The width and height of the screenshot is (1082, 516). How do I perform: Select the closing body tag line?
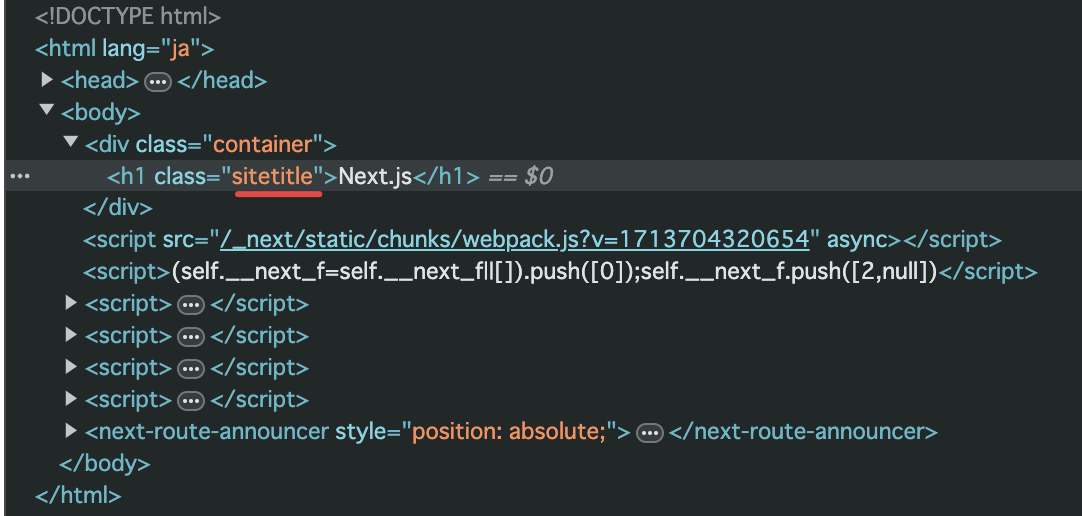pos(105,464)
